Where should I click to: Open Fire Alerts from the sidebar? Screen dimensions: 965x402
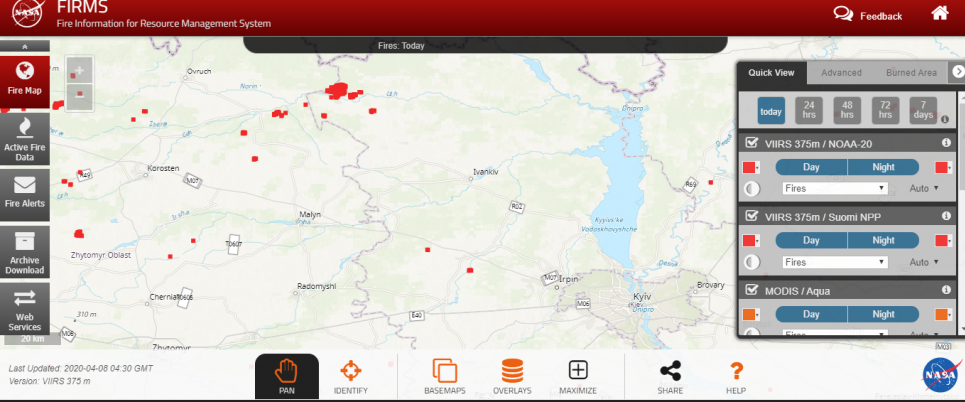pos(25,192)
